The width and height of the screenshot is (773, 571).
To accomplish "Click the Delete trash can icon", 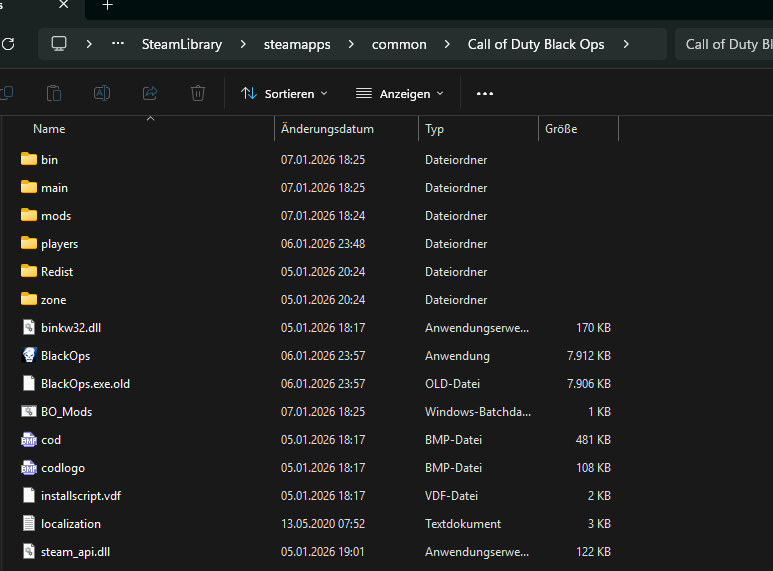I will (198, 93).
